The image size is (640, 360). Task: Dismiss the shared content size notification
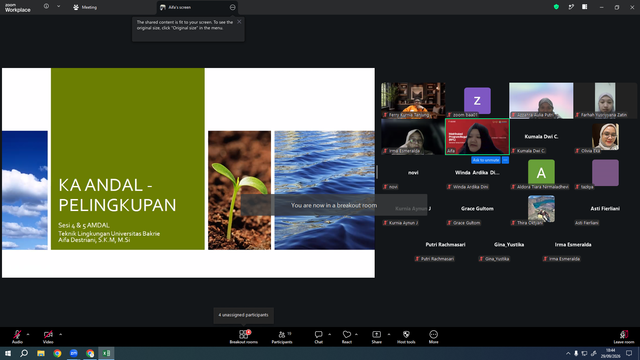[x=239, y=22]
